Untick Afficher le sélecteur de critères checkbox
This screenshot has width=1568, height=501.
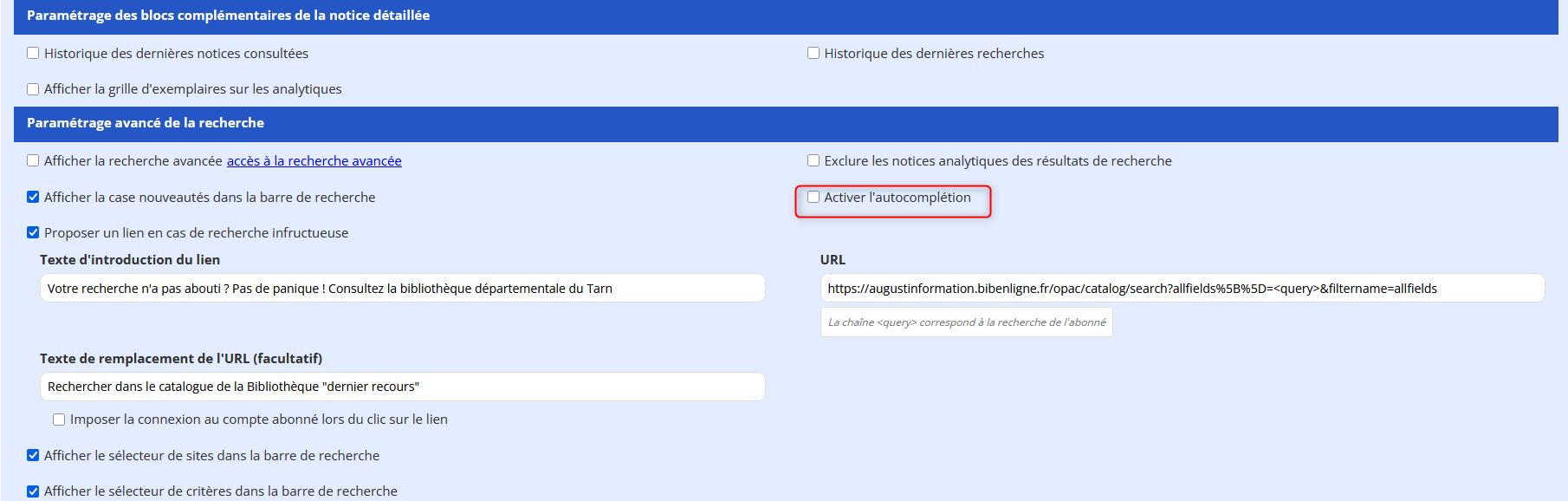coord(33,491)
